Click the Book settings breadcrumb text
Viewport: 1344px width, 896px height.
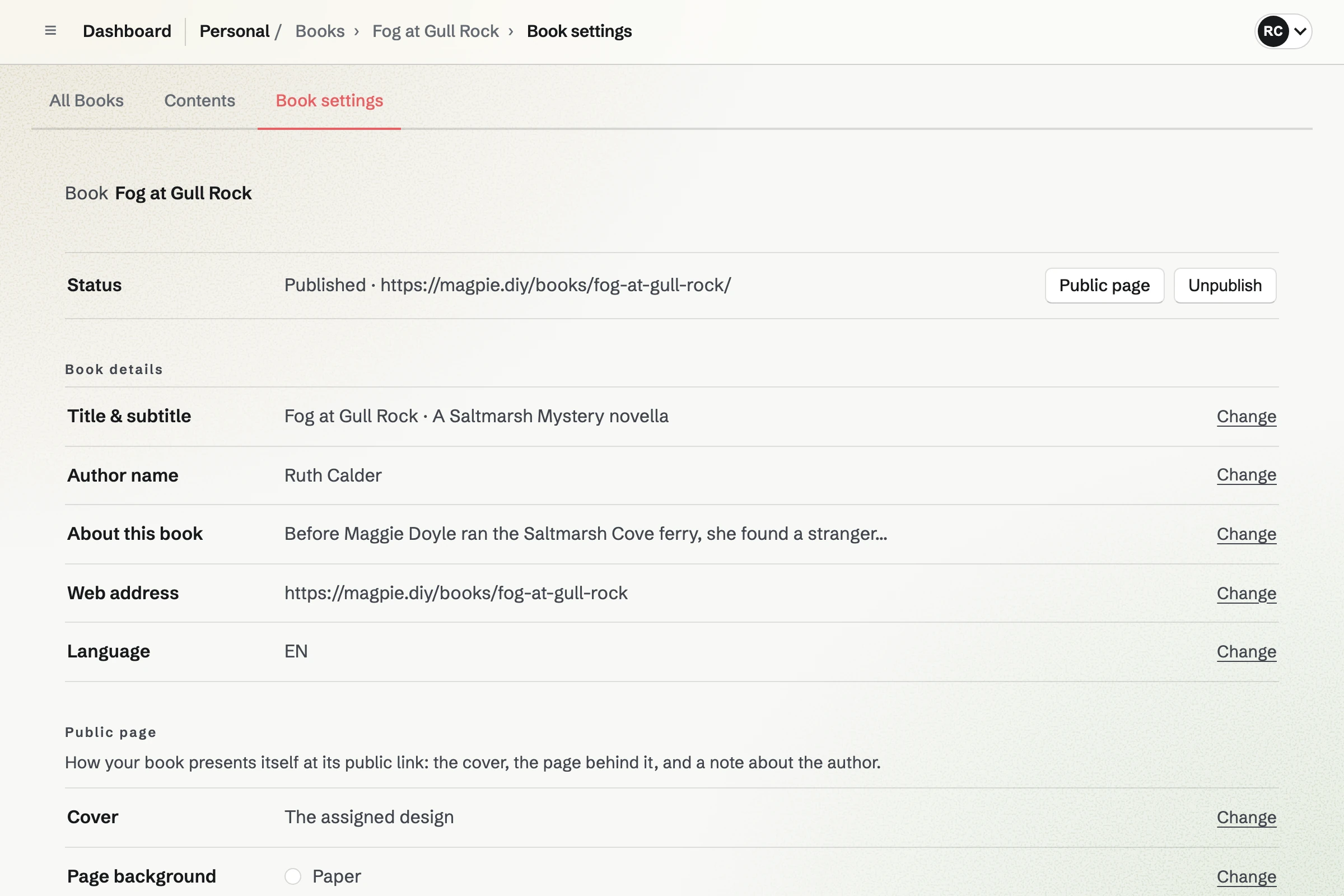point(579,31)
